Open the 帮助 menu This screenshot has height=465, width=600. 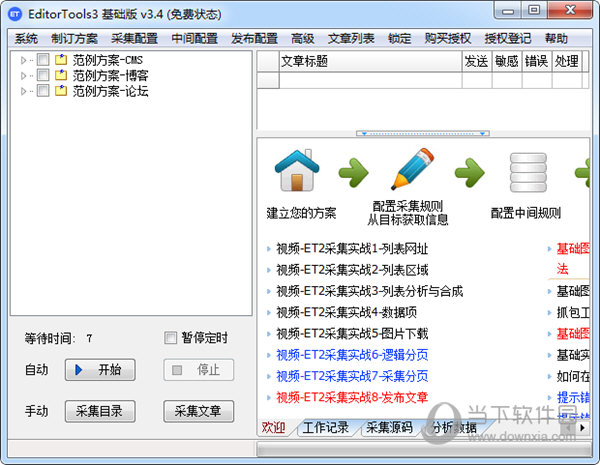556,39
